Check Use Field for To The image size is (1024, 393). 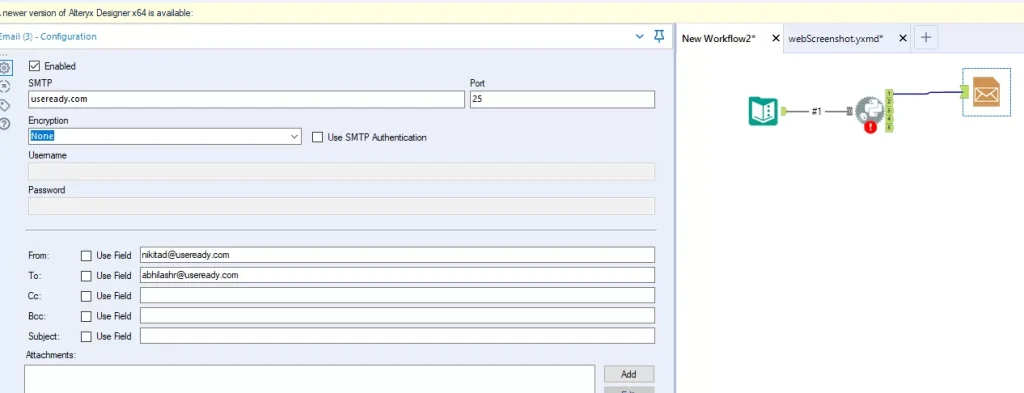point(86,275)
